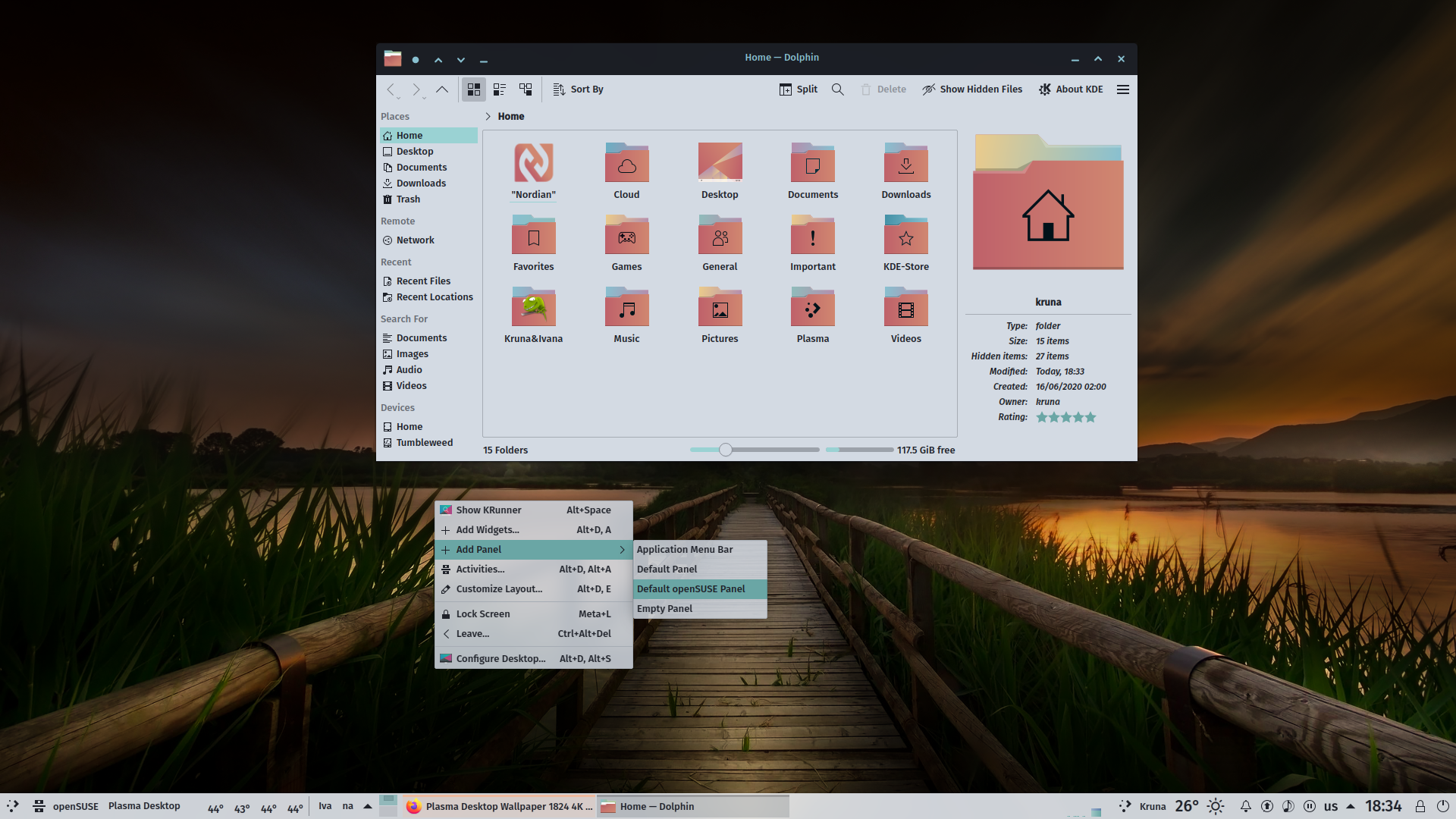
Task: Select the "Nordian" folder icon
Action: [x=533, y=163]
